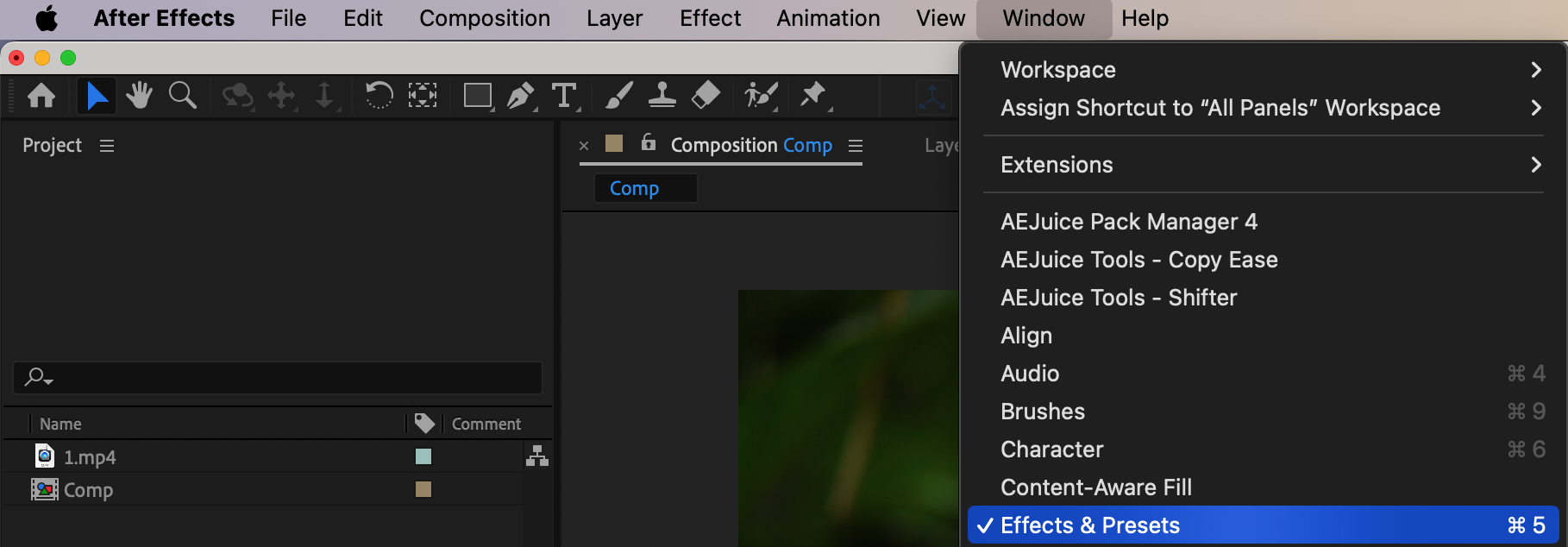Toggle the Composition viewer lock

click(x=649, y=143)
